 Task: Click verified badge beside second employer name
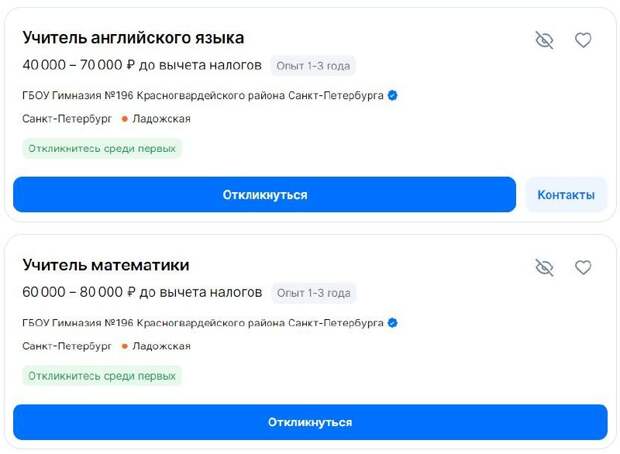393,323
